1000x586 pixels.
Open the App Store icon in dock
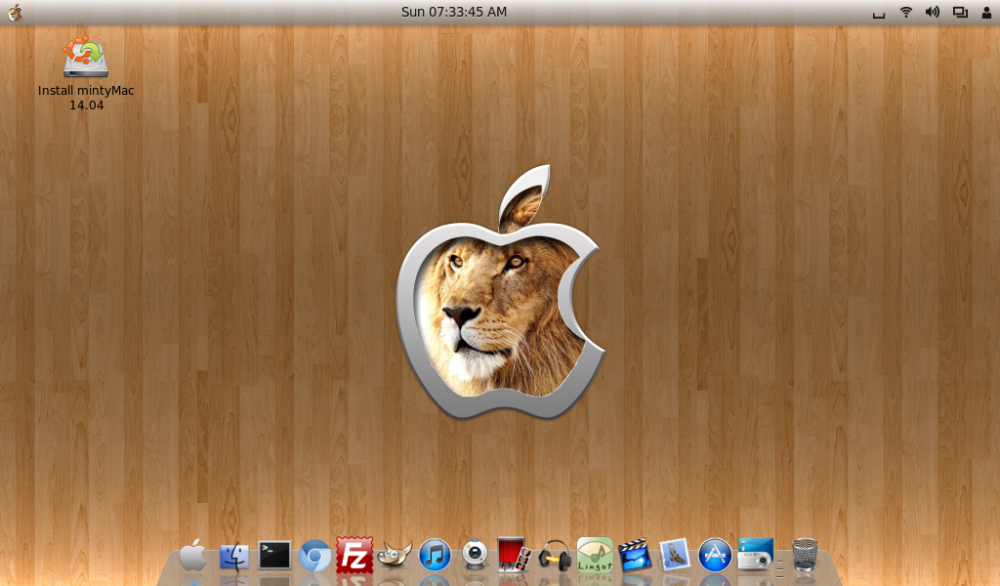[x=715, y=555]
